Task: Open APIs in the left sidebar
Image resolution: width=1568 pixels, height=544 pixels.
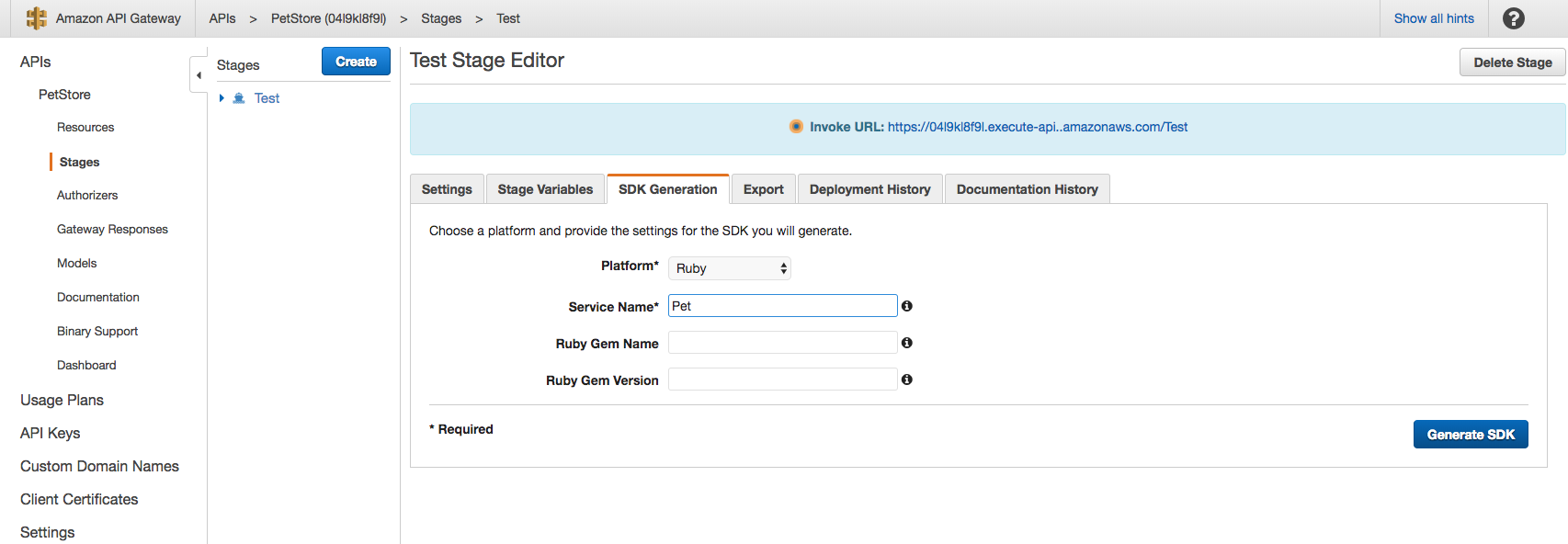Action: coord(36,62)
